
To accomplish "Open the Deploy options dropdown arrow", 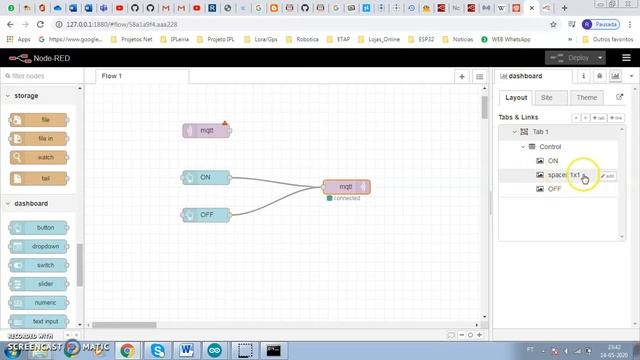I will [600, 58].
